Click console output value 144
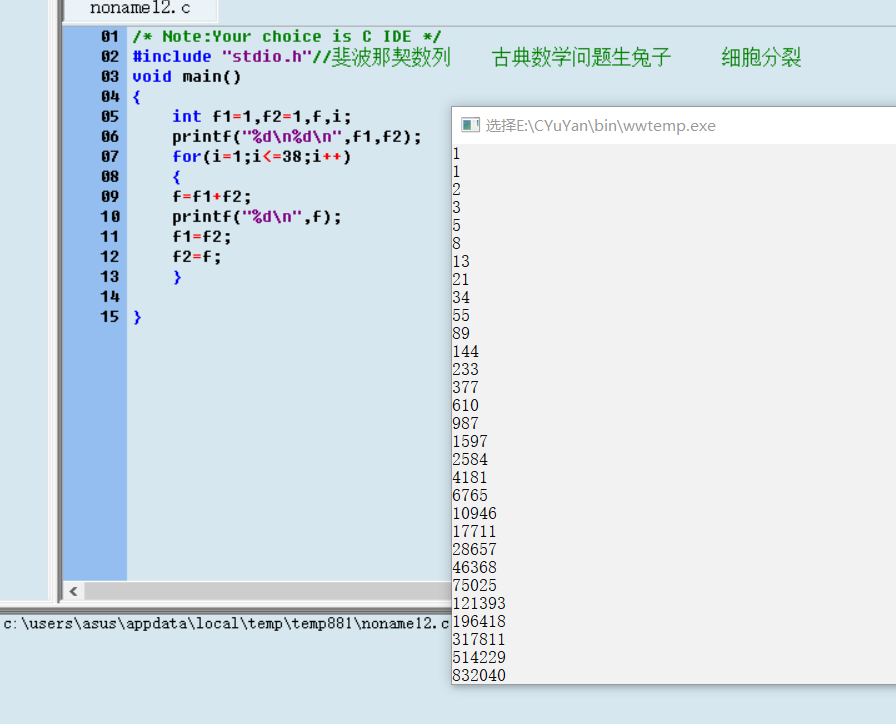896x724 pixels. (x=466, y=351)
